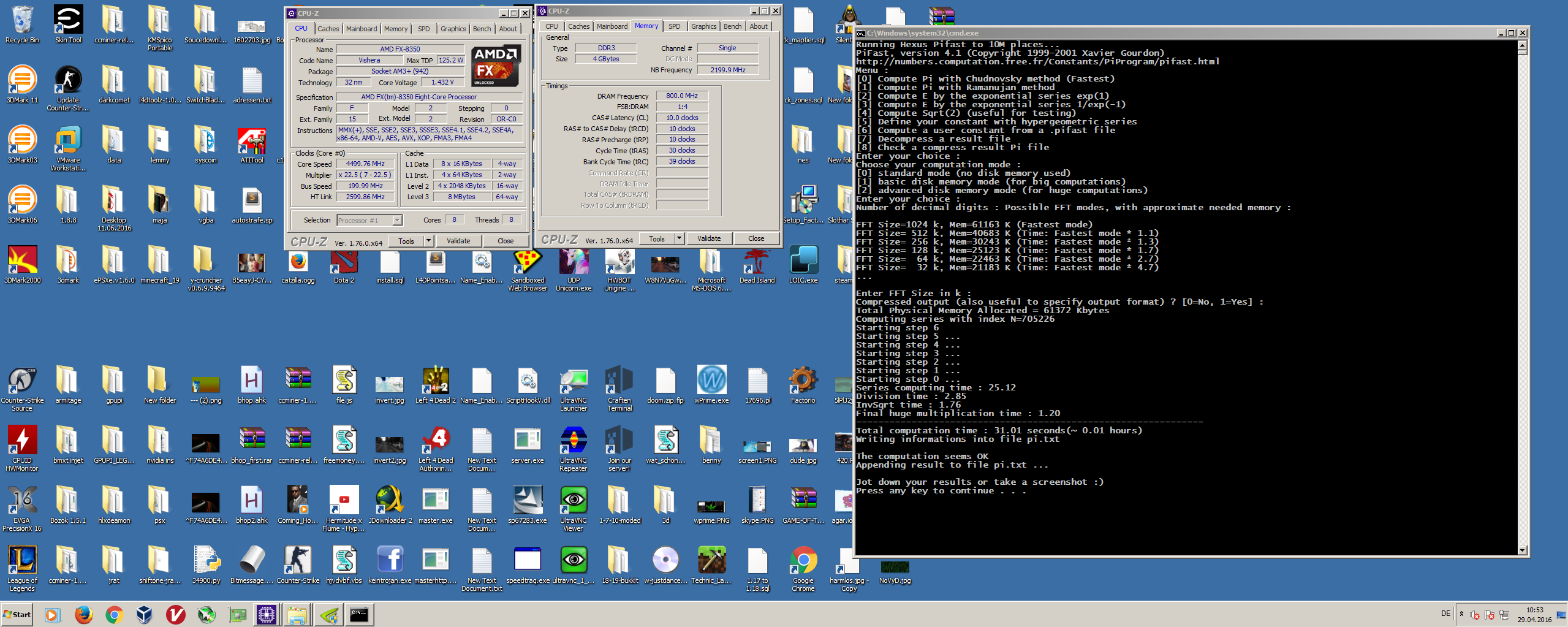This screenshot has height=627, width=1568.
Task: Open VMware Workstation desktop icon
Action: point(68,148)
